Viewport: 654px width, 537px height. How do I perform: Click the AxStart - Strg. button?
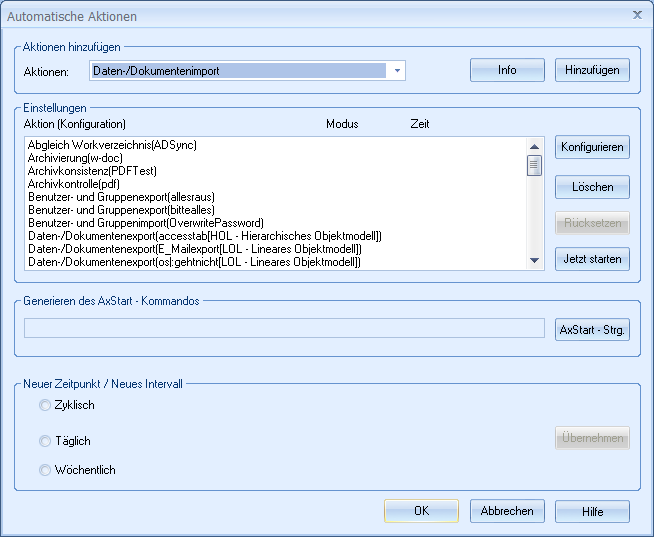pyautogui.click(x=592, y=329)
